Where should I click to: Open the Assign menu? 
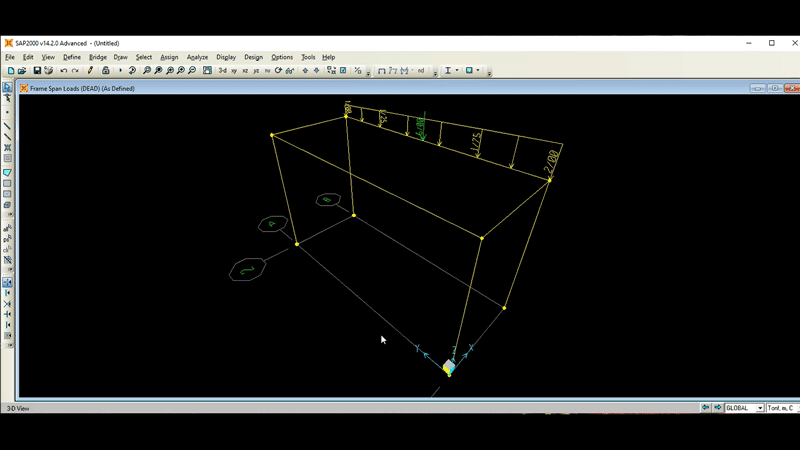(x=169, y=57)
